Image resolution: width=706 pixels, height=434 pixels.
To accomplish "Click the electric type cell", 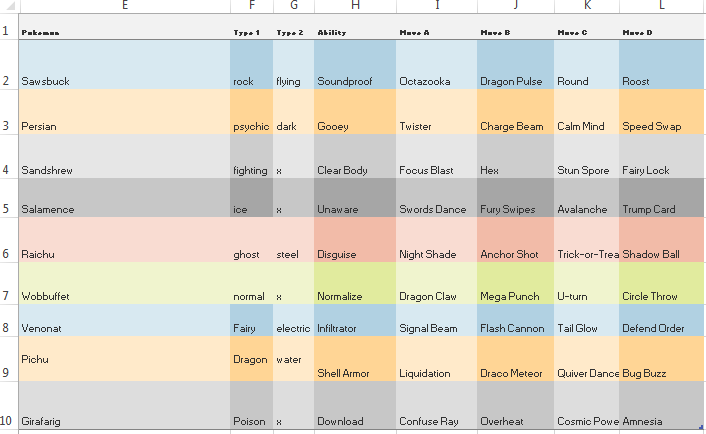I will click(x=294, y=320).
